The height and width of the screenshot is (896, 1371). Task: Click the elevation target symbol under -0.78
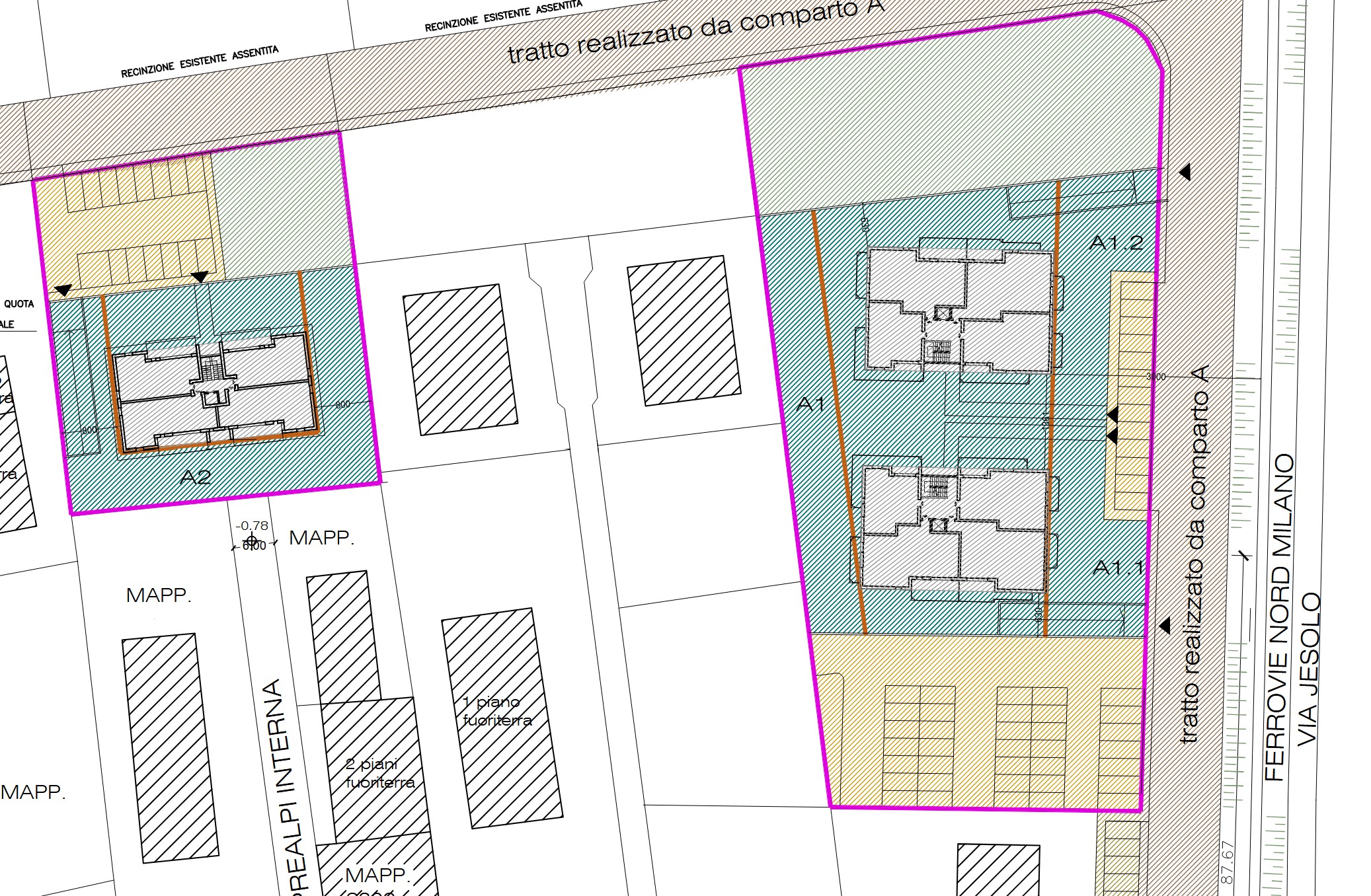(251, 542)
